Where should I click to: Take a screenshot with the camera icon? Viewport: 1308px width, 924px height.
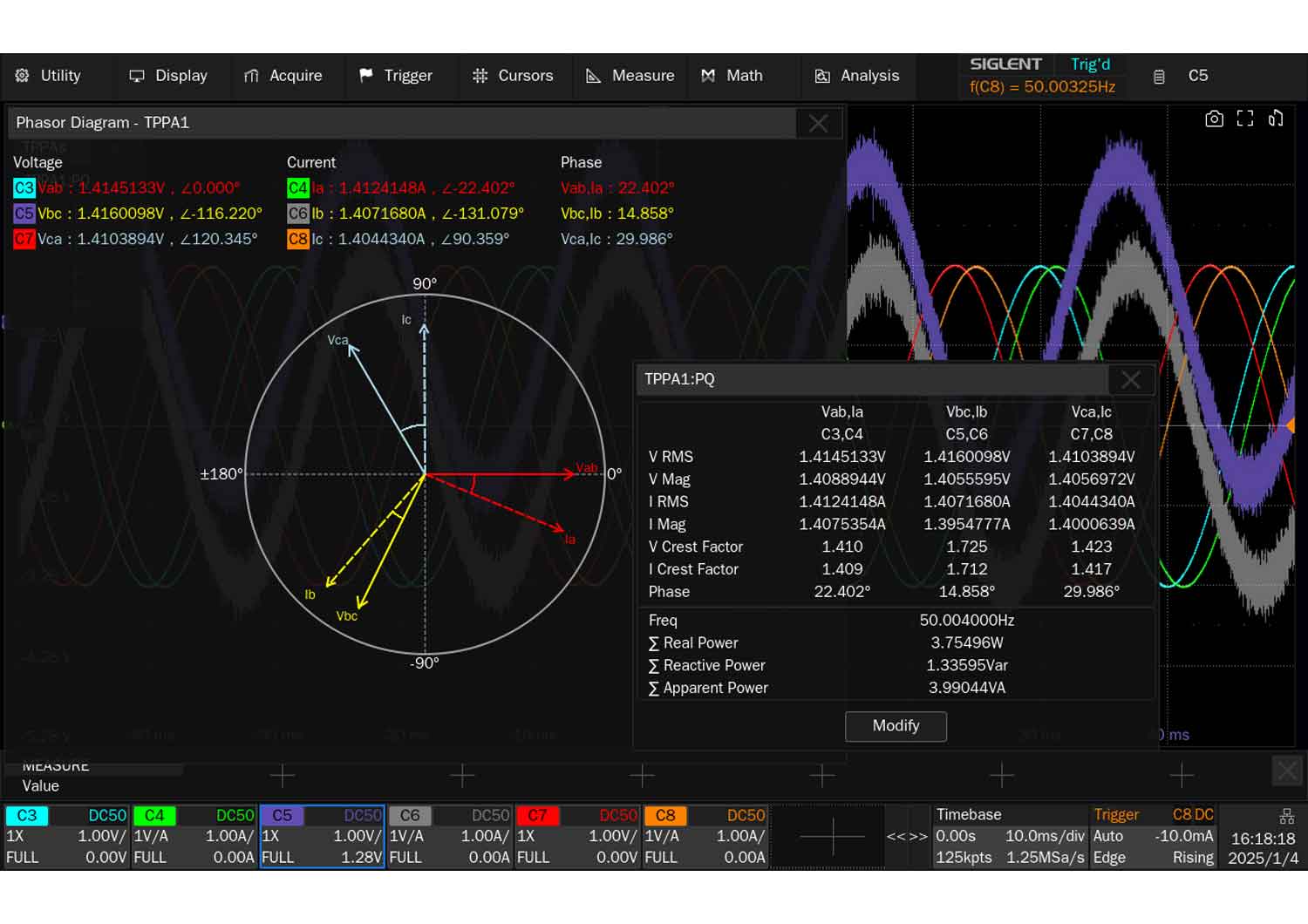(1214, 119)
